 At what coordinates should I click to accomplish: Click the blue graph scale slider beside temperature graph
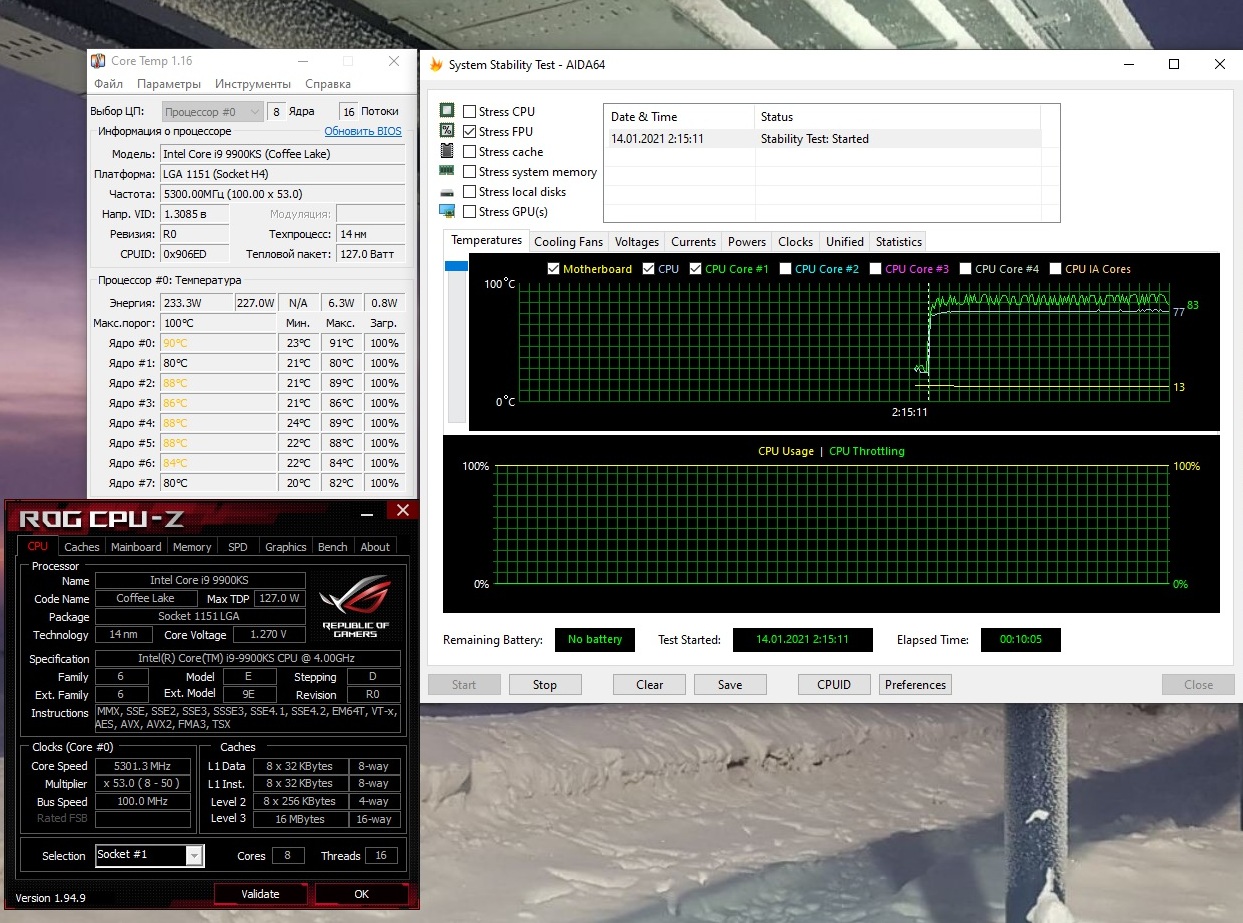(x=456, y=266)
